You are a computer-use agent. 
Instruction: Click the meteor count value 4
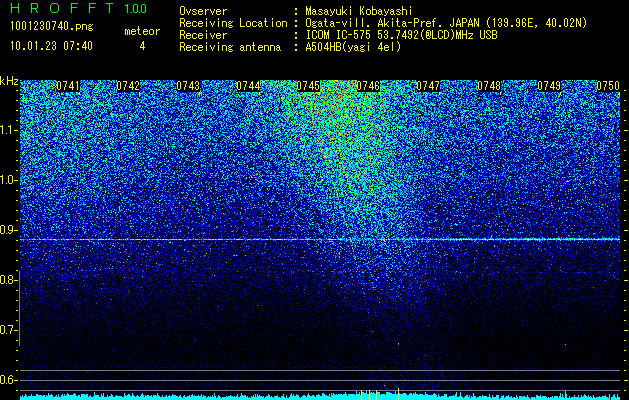click(x=142, y=46)
